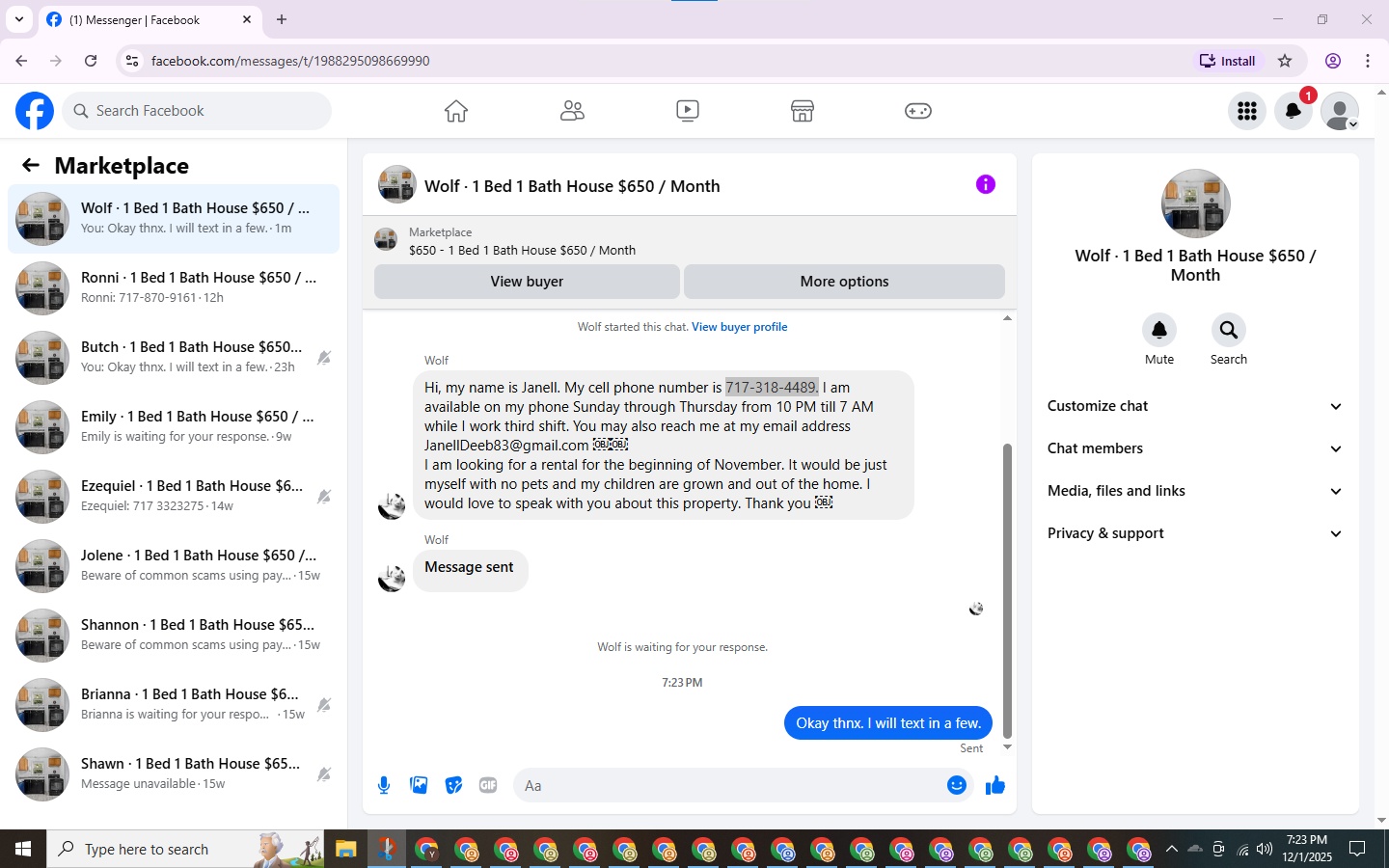The width and height of the screenshot is (1389, 868).
Task: Follow the View buyer profile link
Action: coord(740,327)
